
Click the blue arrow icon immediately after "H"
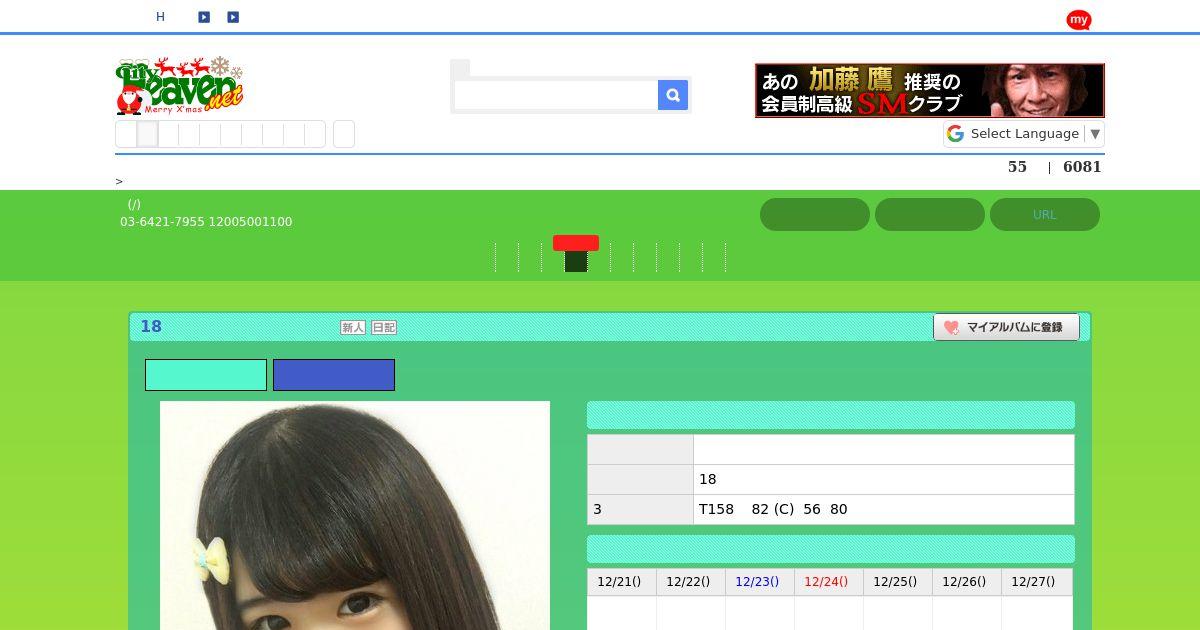tap(204, 17)
